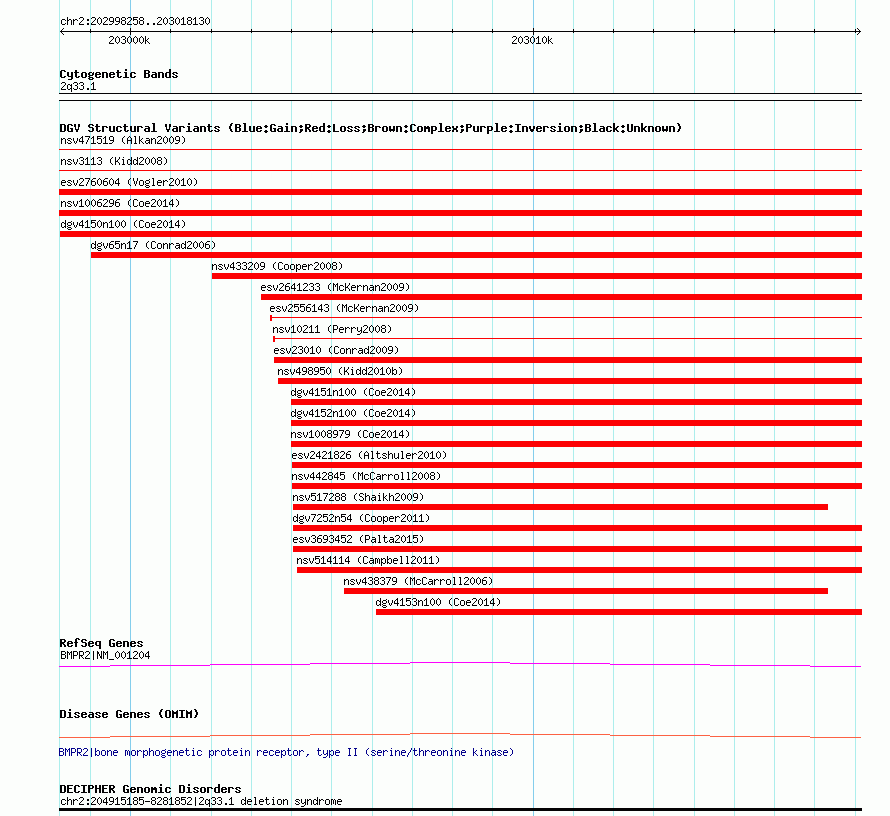
Task: Open the nsv498950 (Kidd2010b) variant
Action: [x=340, y=371]
